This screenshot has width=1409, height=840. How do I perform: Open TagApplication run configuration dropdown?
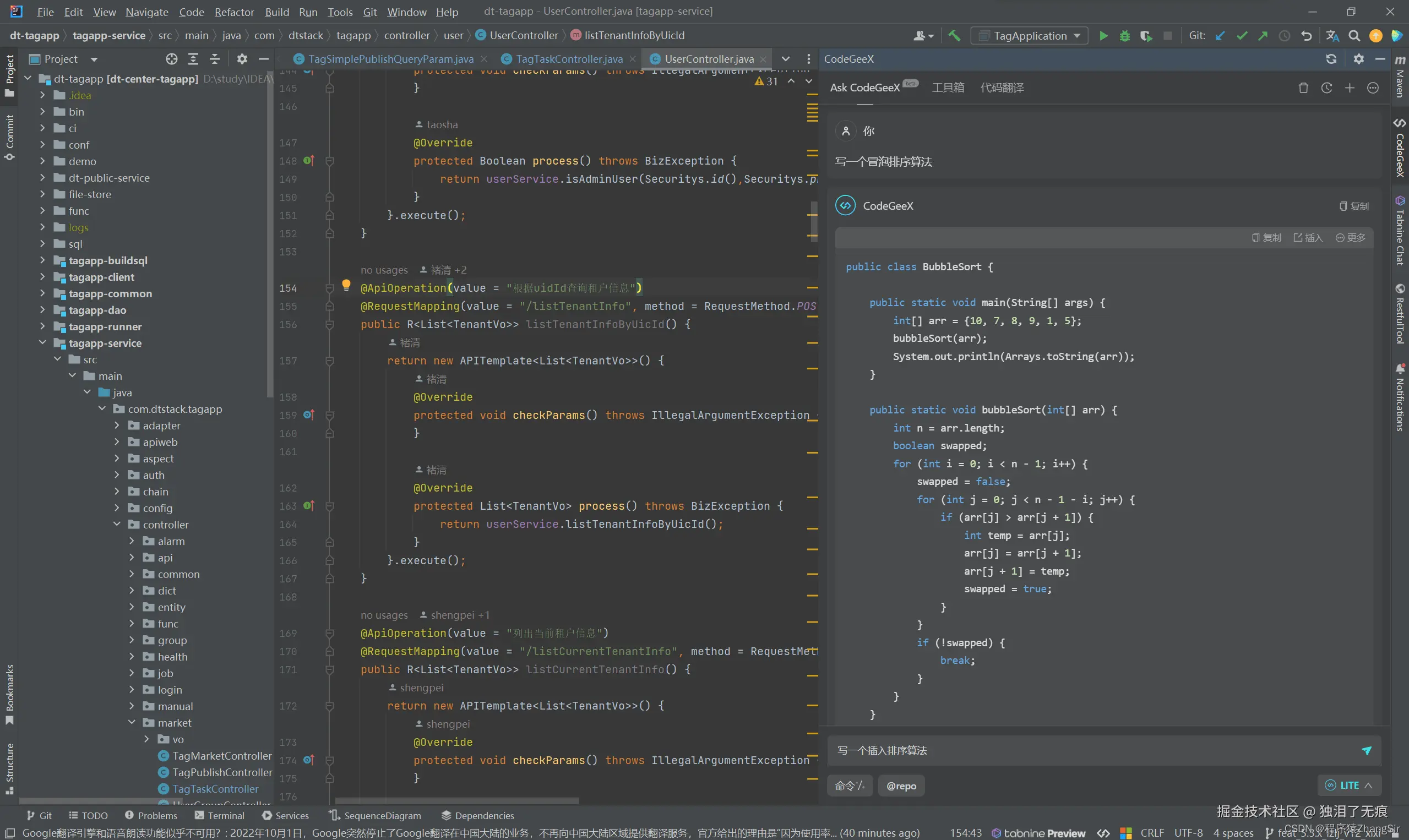coord(1029,36)
